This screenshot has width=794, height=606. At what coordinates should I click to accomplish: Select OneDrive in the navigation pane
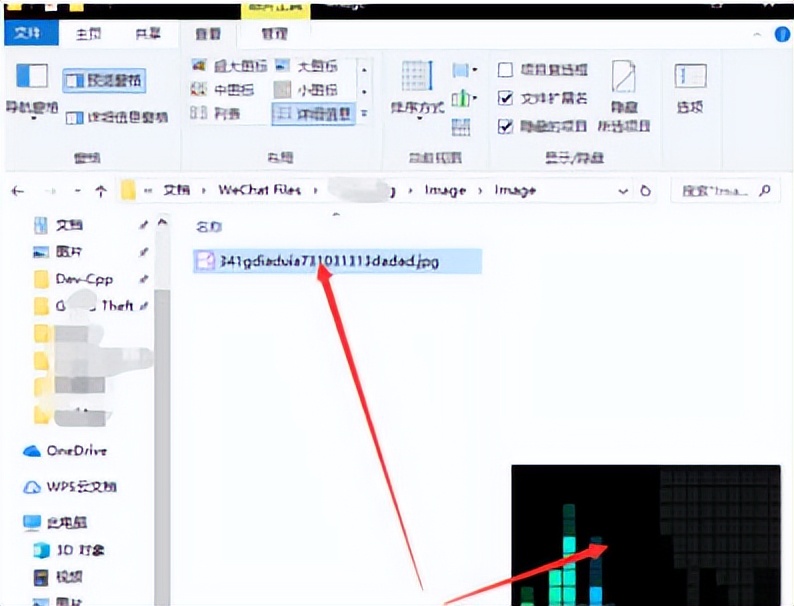(76, 450)
